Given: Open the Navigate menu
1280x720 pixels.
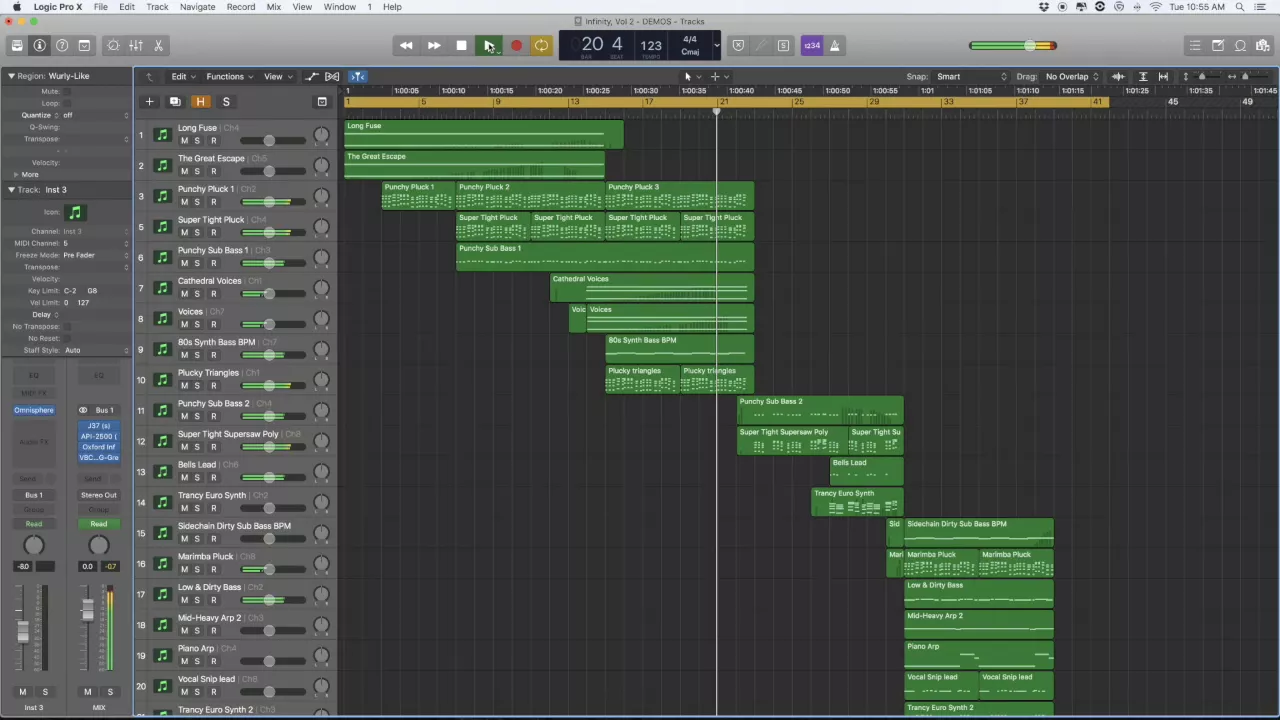Looking at the screenshot, I should coord(197,7).
